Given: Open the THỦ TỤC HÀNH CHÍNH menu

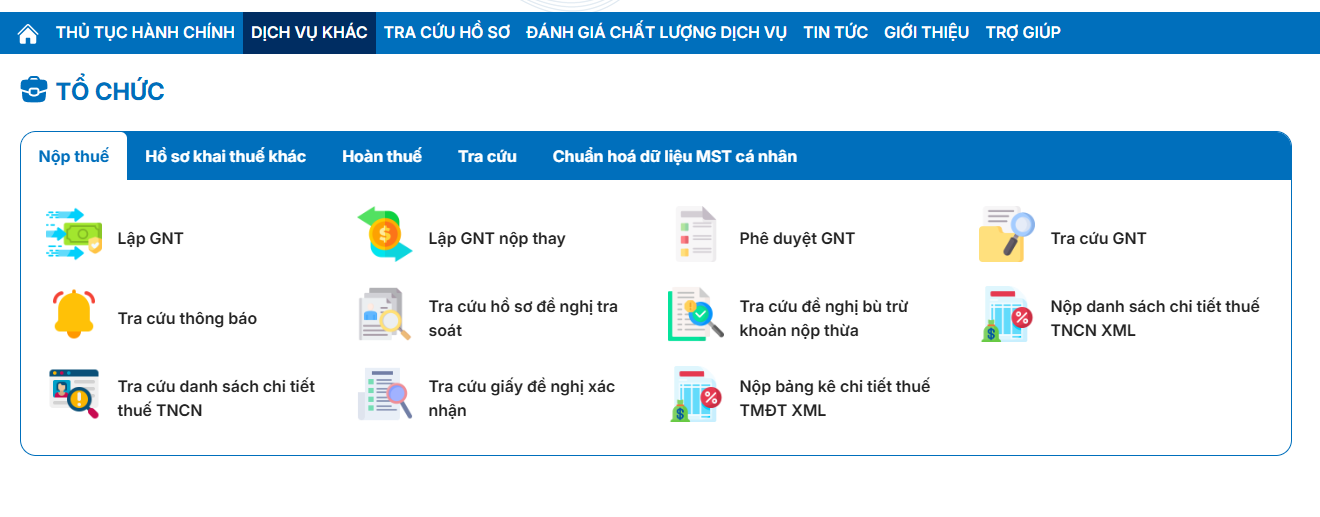Looking at the screenshot, I should 145,32.
